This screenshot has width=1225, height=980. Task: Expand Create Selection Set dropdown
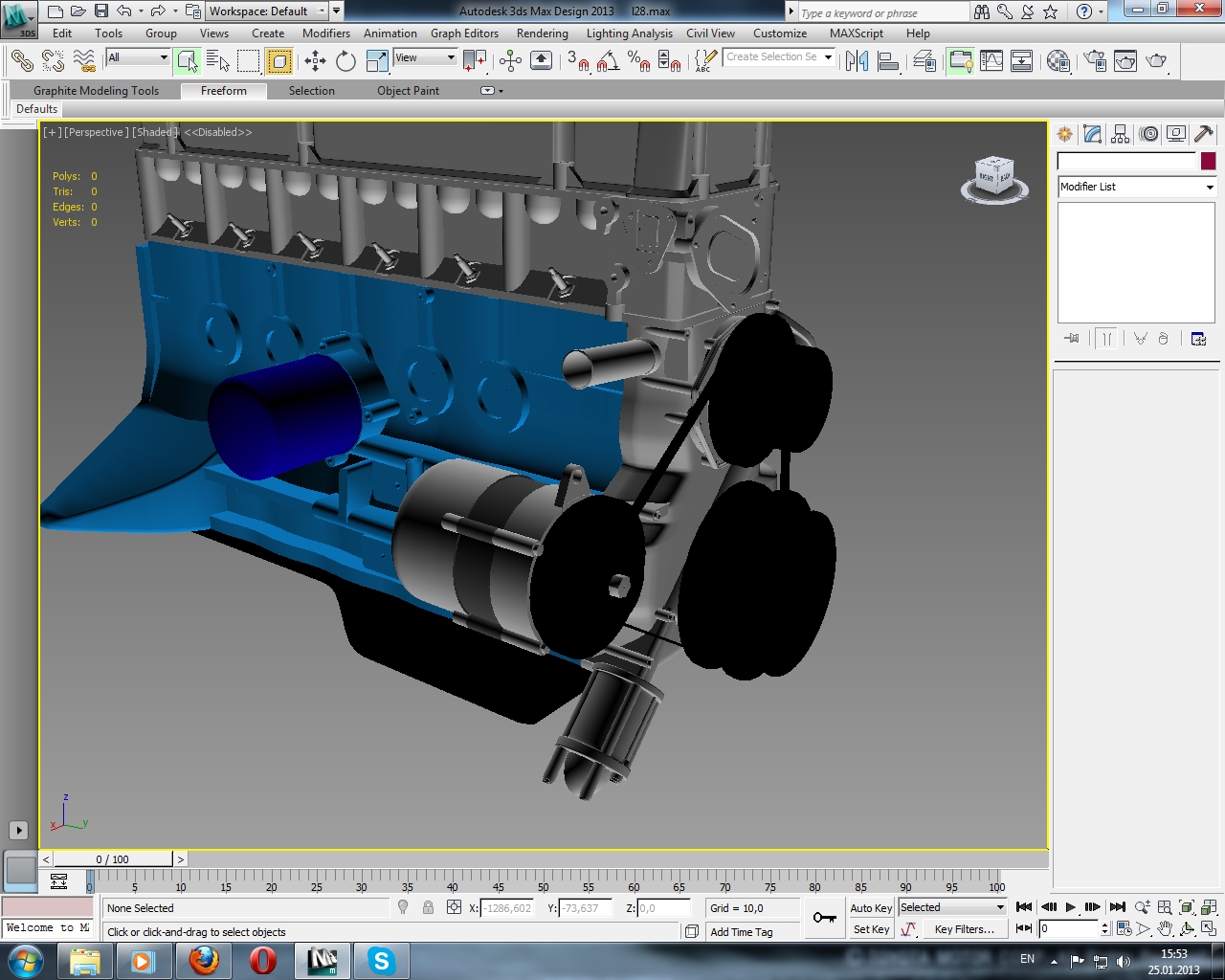pos(828,57)
